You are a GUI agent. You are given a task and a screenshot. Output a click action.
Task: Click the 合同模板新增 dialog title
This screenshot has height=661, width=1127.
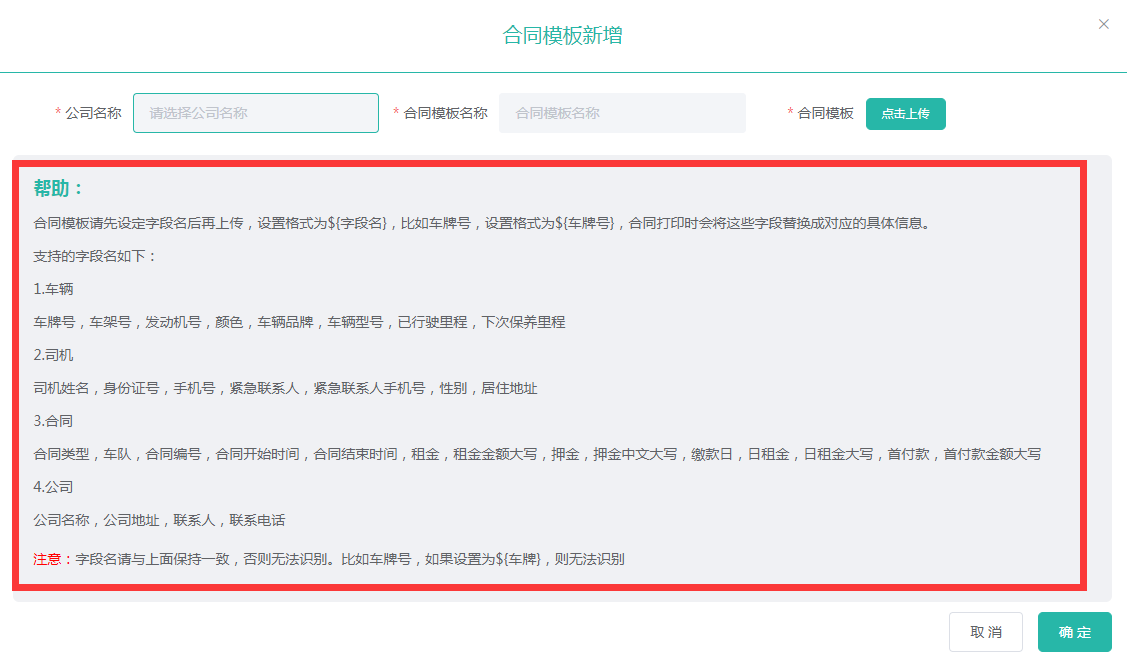point(563,36)
